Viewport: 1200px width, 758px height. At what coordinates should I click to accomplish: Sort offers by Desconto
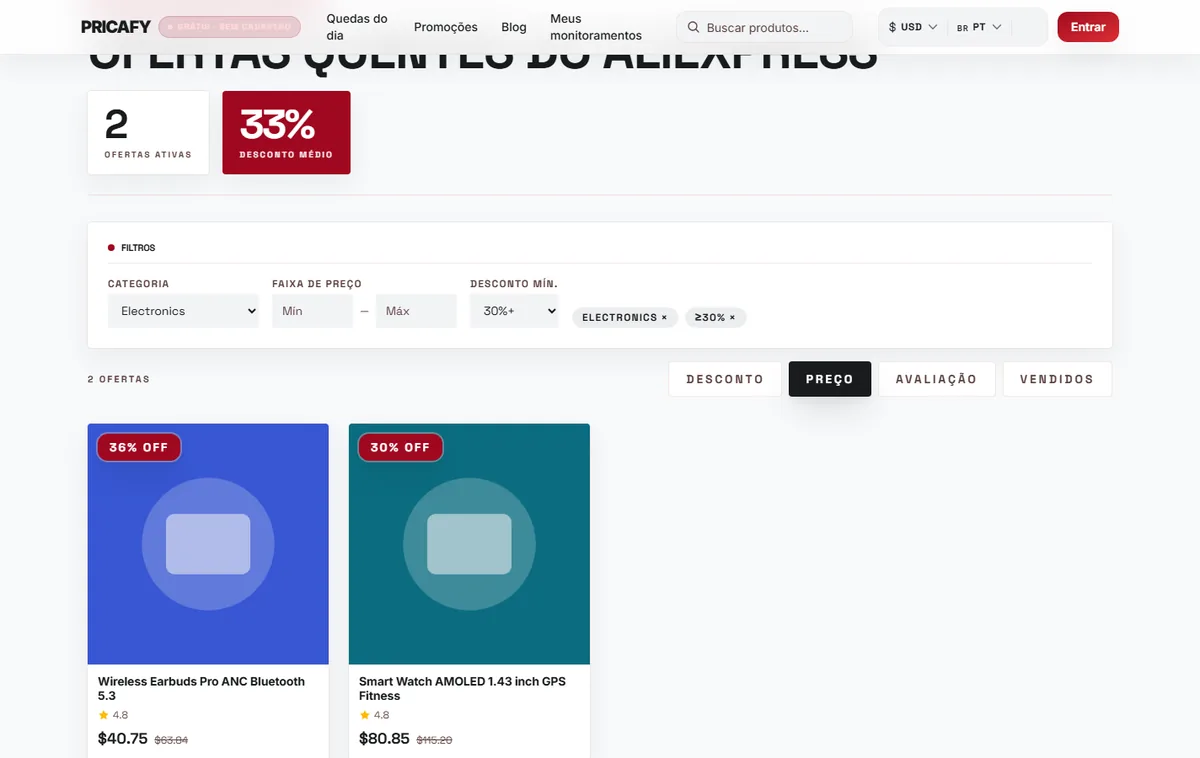point(725,379)
